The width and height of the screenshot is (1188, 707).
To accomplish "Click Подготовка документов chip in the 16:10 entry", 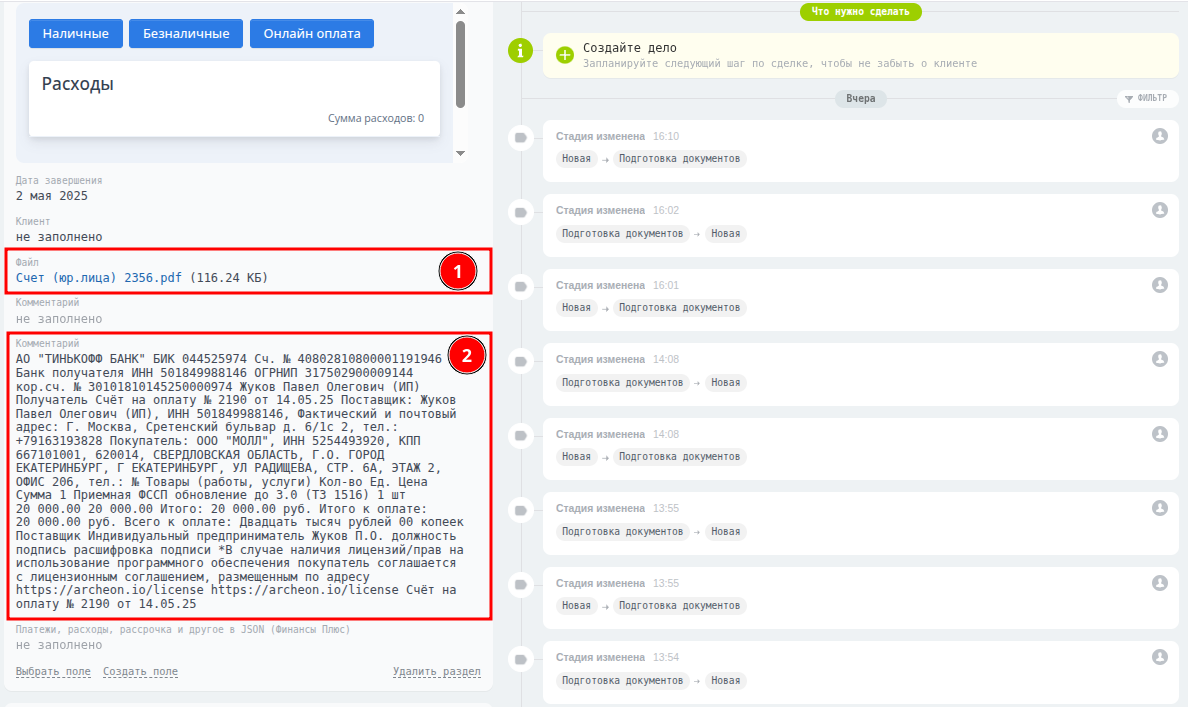I will click(x=679, y=158).
